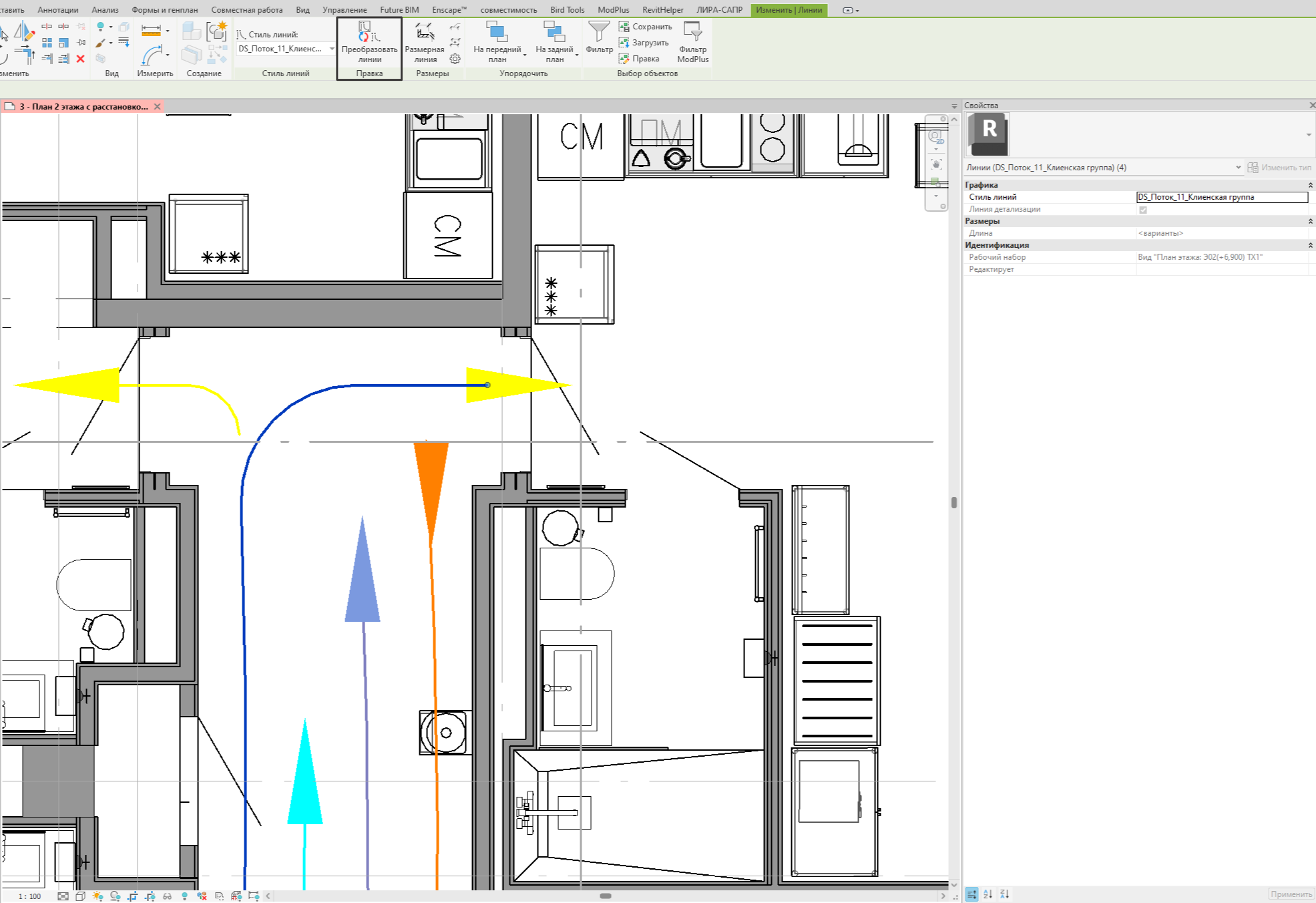Click the Стиль линий property field
The height and width of the screenshot is (903, 1316).
1221,197
